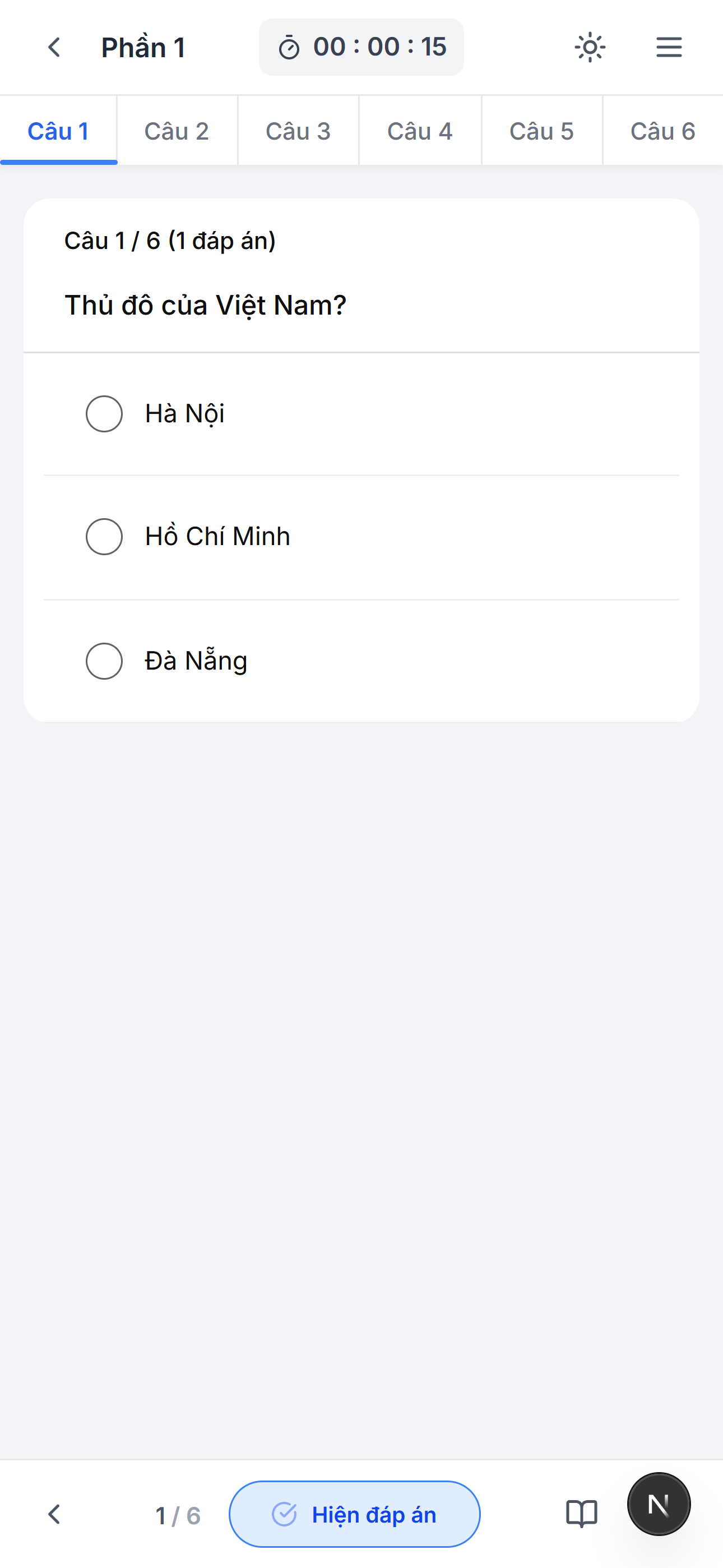
Task: Open the hamburger menu
Action: (668, 48)
